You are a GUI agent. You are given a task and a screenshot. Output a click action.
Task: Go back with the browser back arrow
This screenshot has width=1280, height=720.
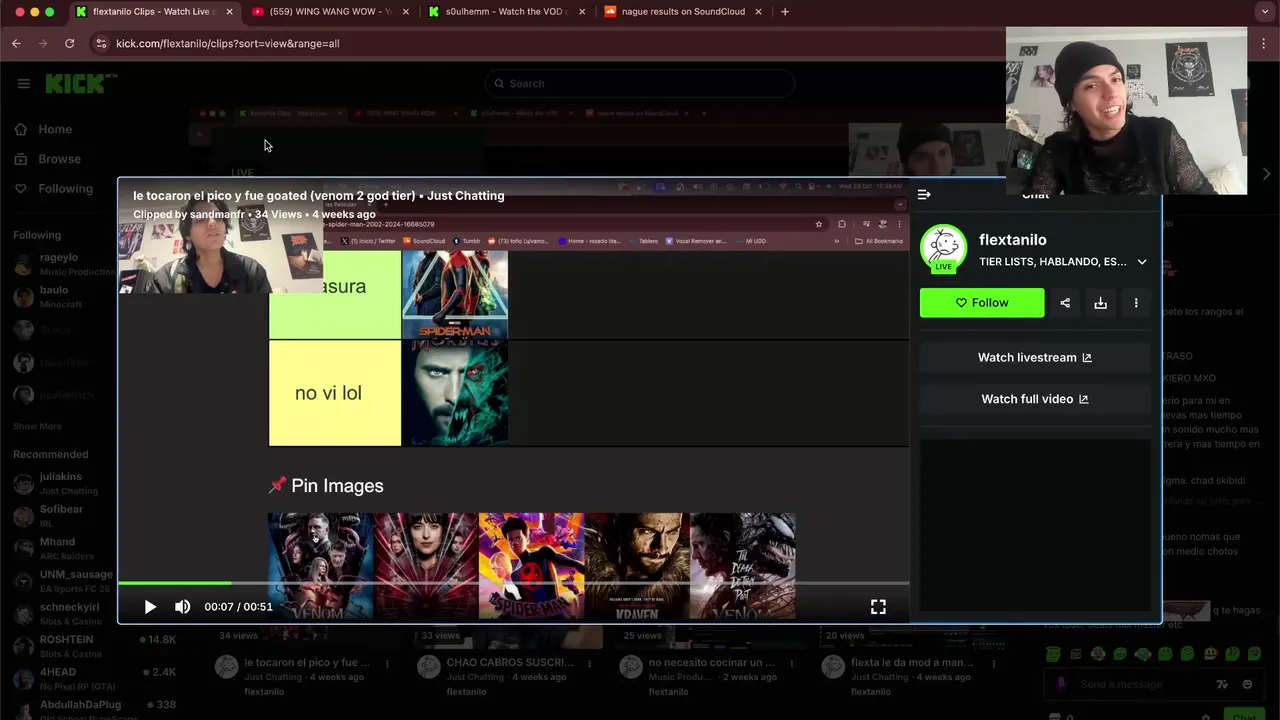point(16,43)
